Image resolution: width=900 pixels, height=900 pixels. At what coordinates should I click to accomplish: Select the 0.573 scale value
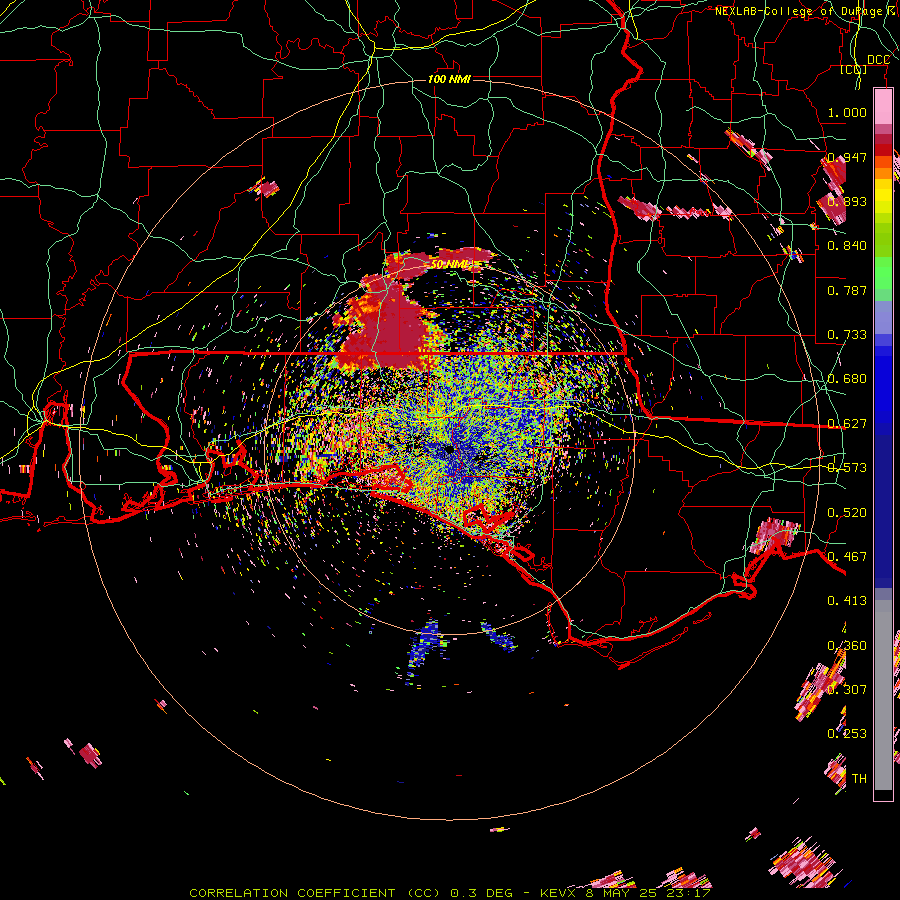coord(847,467)
